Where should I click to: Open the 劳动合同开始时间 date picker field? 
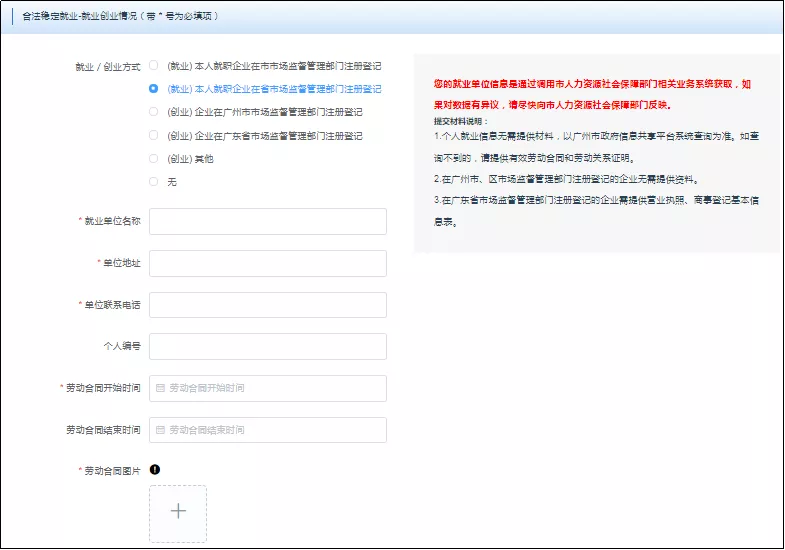pyautogui.click(x=268, y=388)
